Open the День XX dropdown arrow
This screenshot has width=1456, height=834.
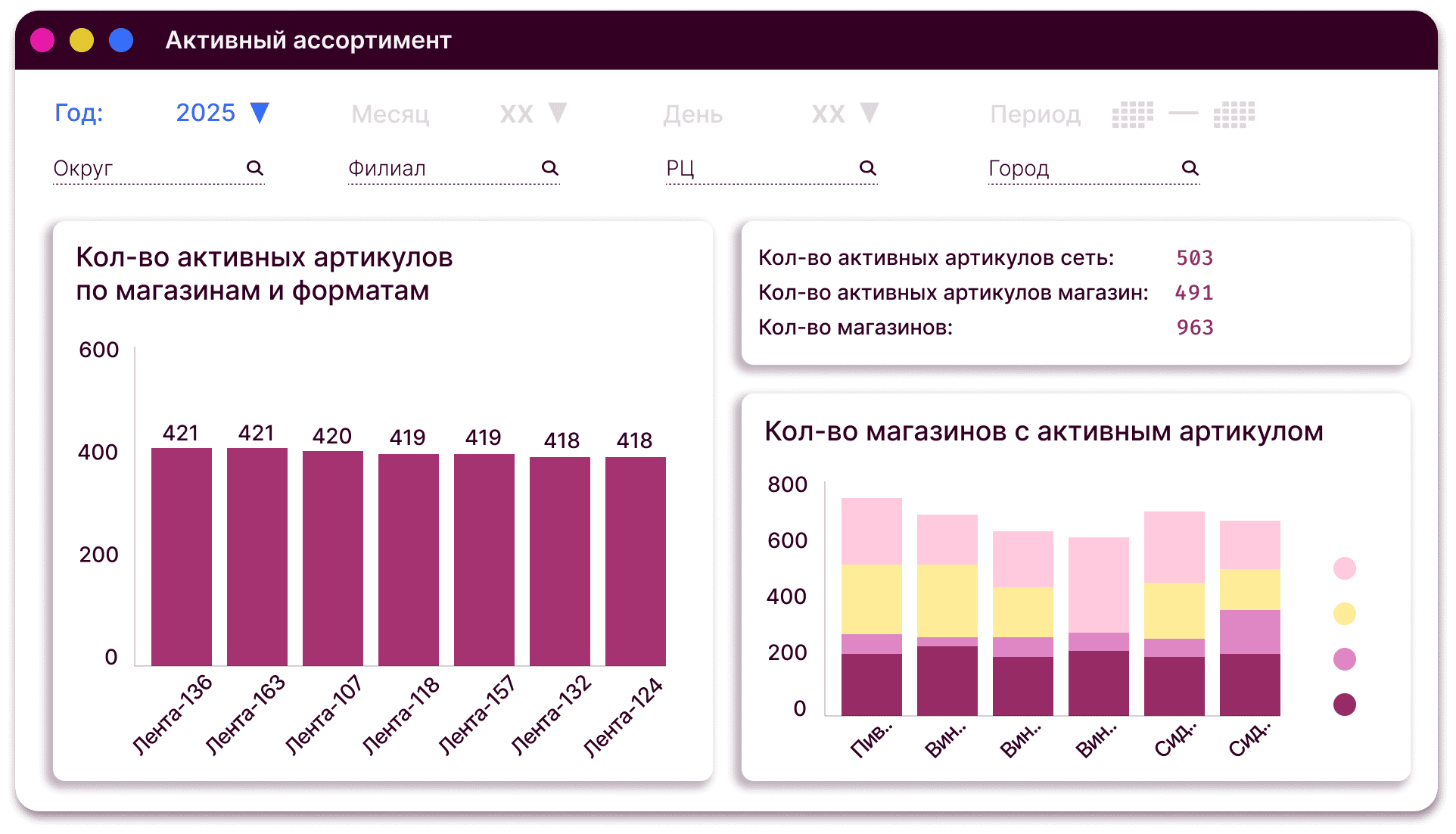click(870, 113)
